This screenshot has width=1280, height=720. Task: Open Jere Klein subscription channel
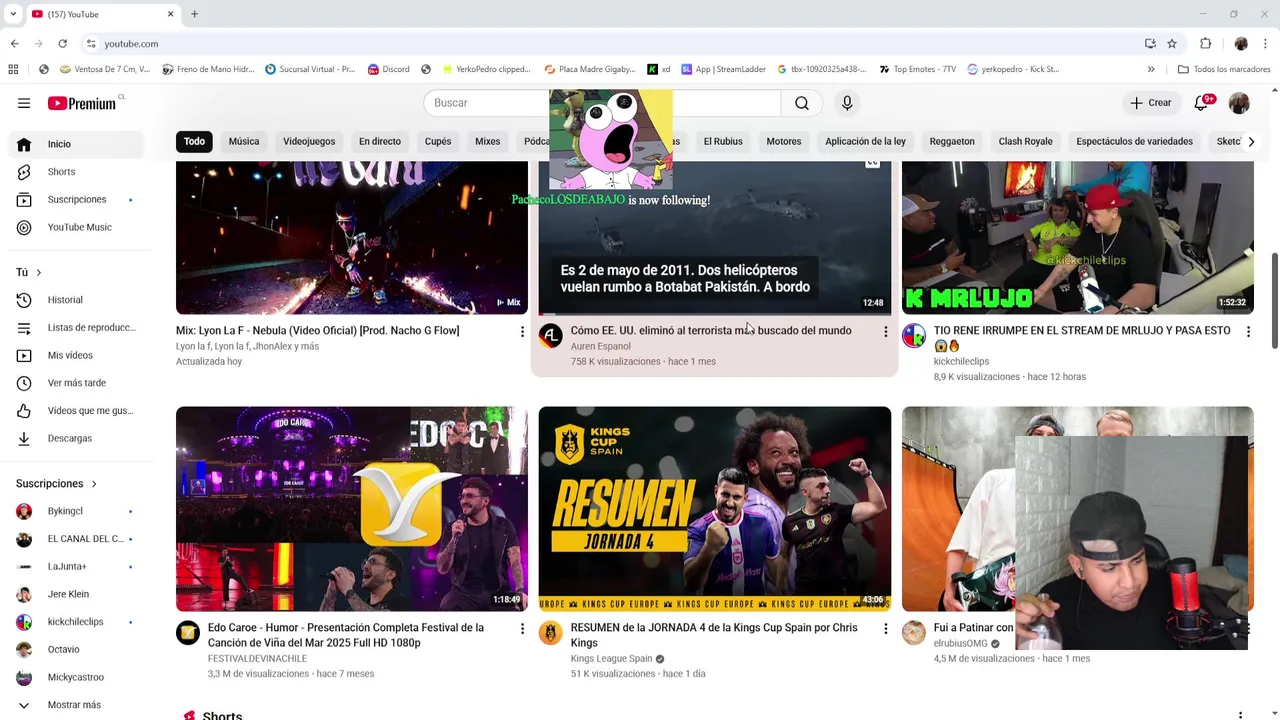pos(77,594)
